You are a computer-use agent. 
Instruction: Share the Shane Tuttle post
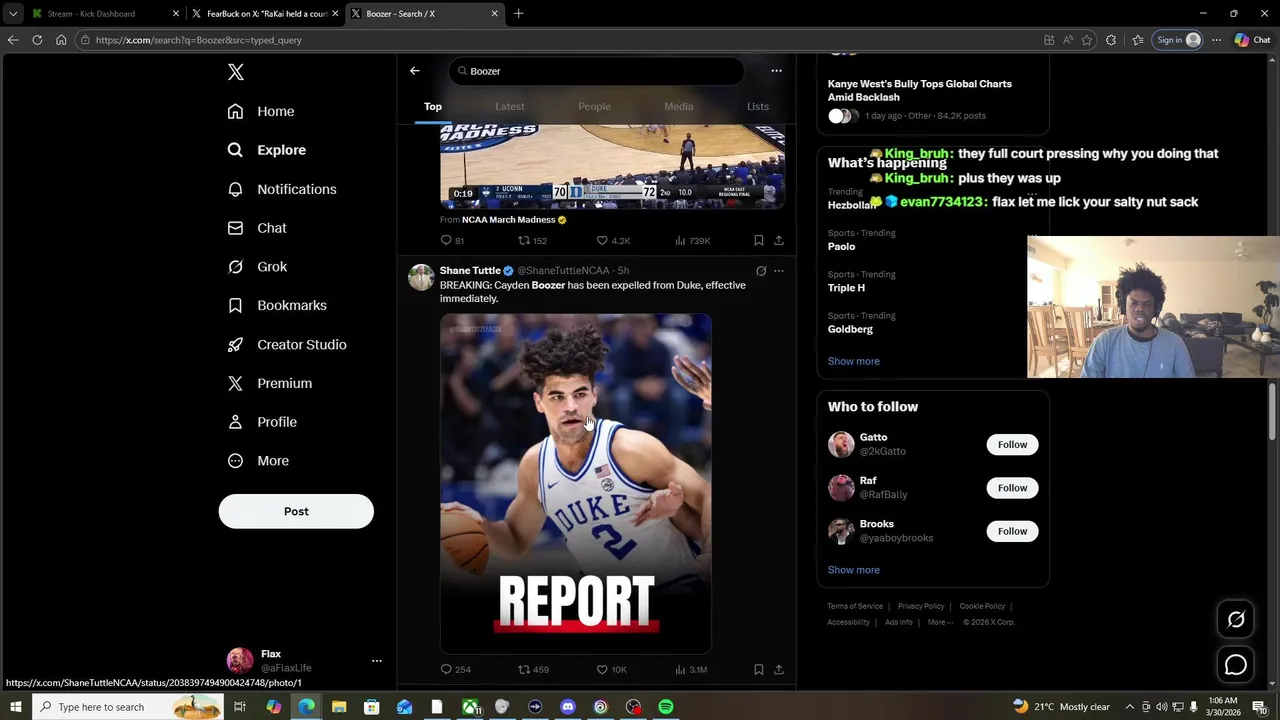pos(779,669)
